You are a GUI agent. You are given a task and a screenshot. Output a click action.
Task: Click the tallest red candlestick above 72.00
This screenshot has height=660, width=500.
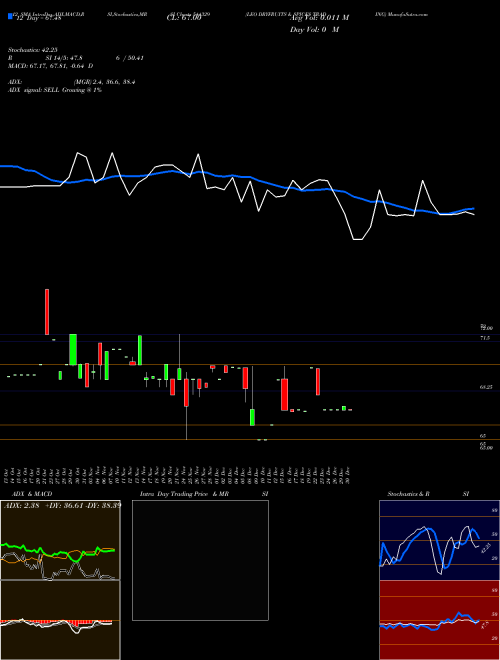pyautogui.click(x=47, y=312)
